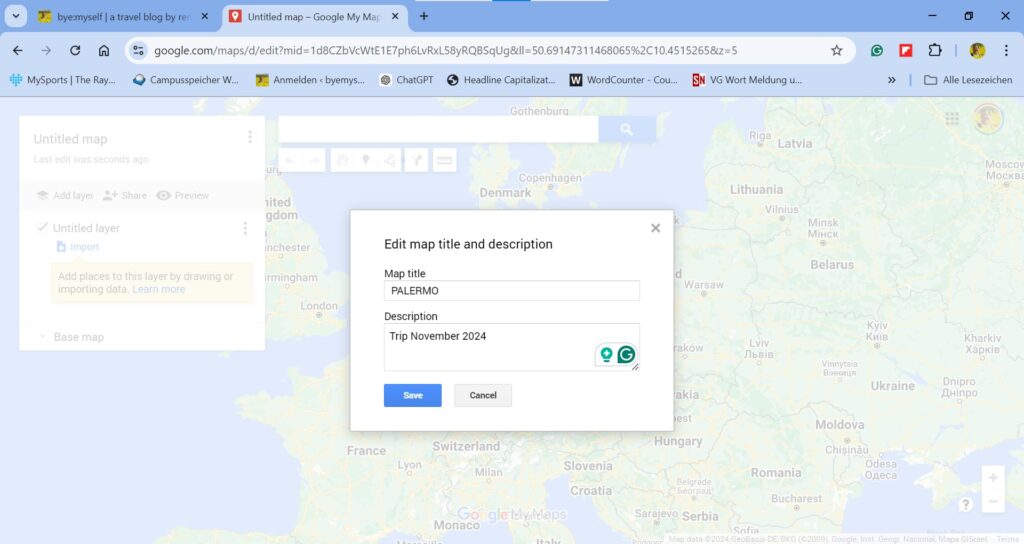Image resolution: width=1024 pixels, height=544 pixels.
Task: Select the Measure distances ruler tool
Action: click(444, 160)
